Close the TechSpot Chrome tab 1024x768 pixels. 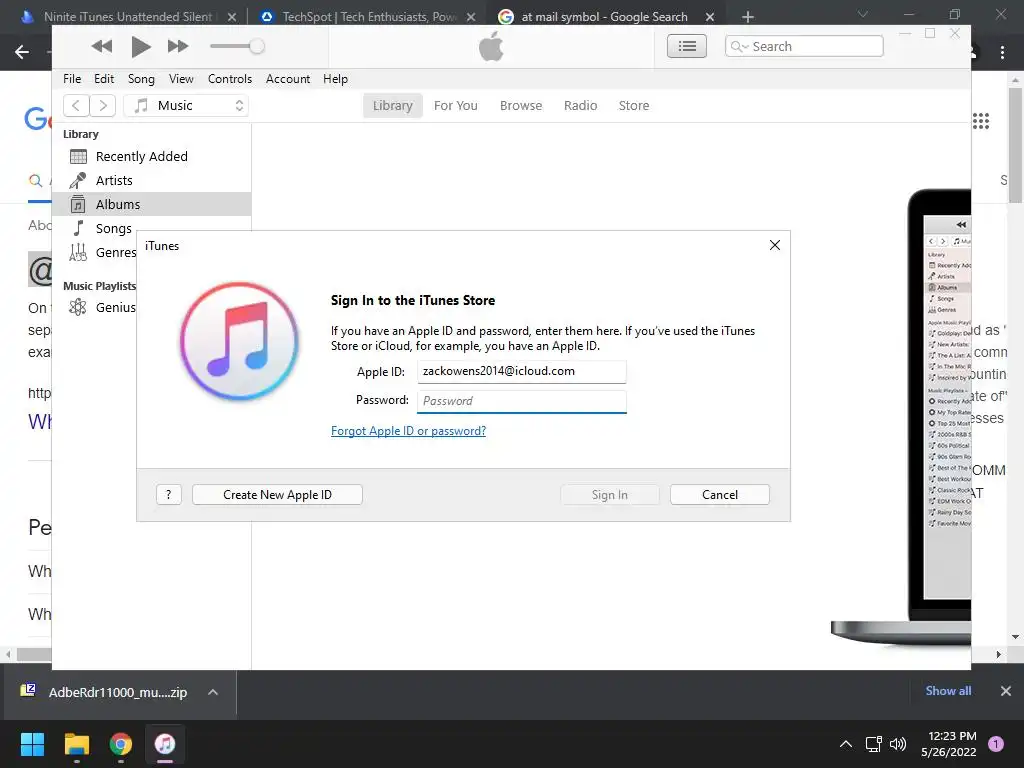pyautogui.click(x=471, y=17)
